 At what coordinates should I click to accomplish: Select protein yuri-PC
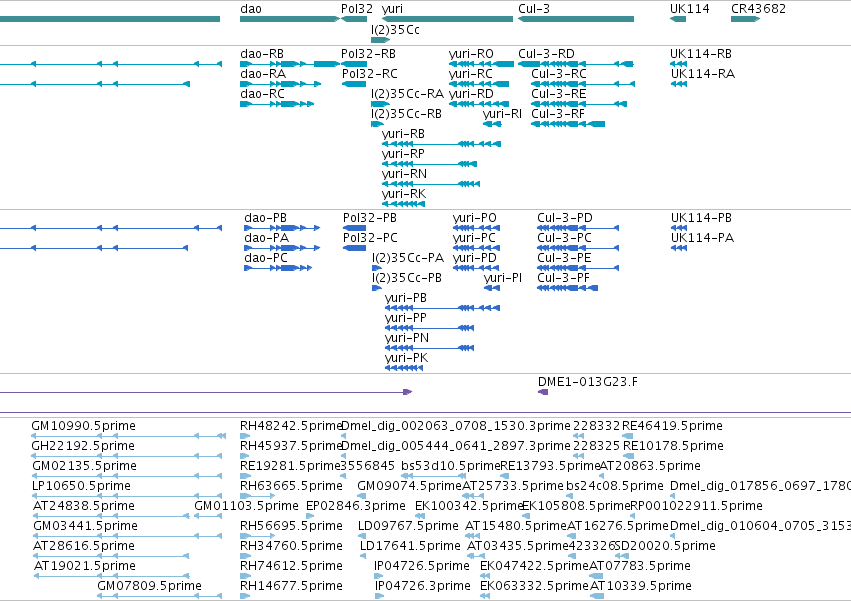click(477, 248)
